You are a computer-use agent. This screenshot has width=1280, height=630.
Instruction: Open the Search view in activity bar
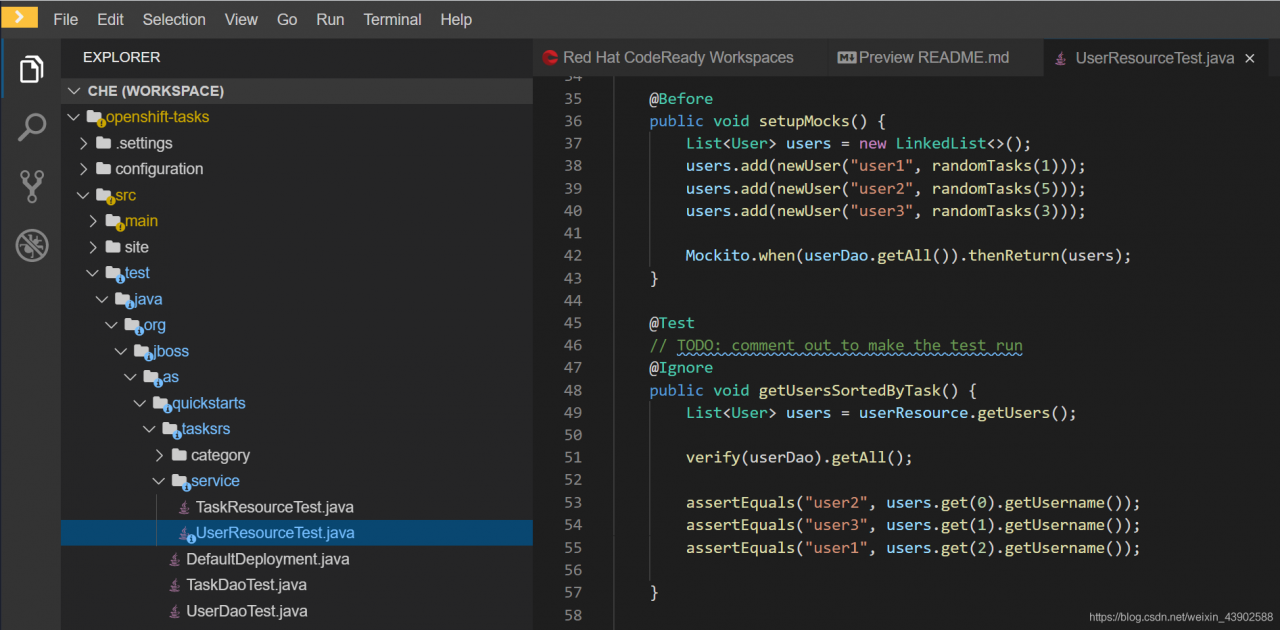click(31, 127)
